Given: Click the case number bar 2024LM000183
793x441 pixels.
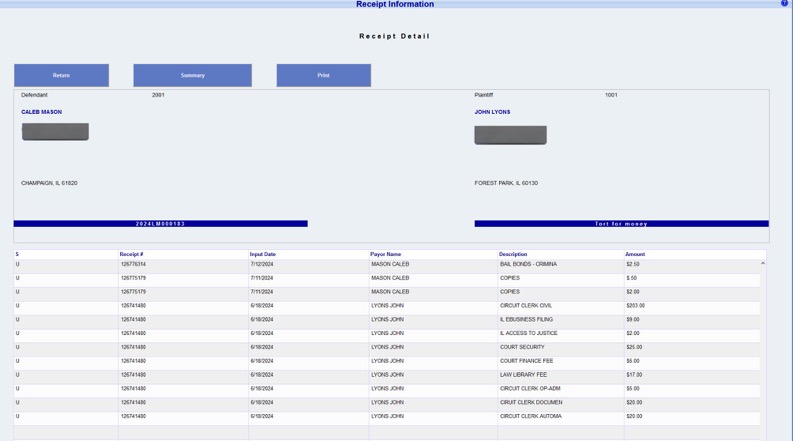Looking at the screenshot, I should tap(160, 224).
